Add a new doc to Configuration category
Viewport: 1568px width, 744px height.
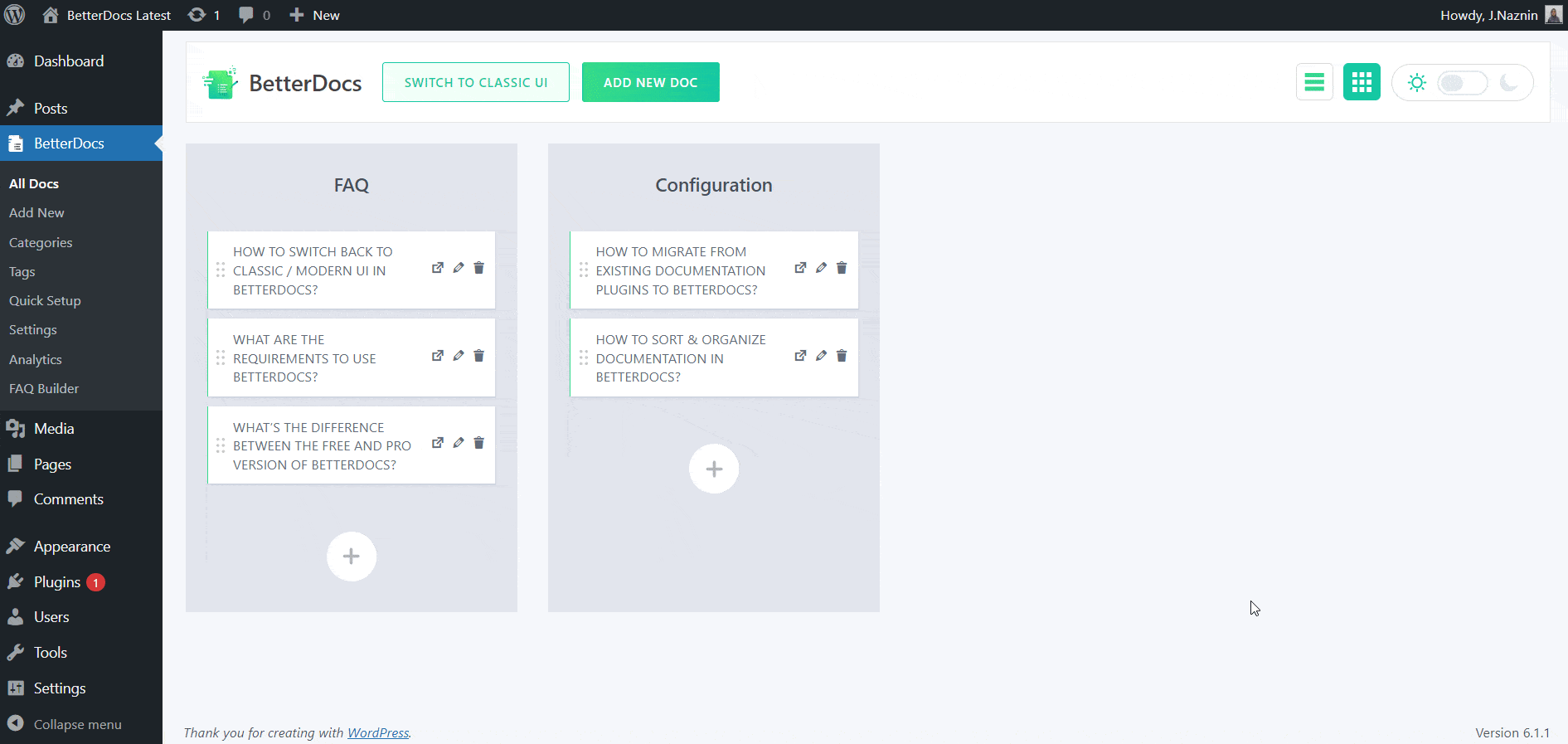point(714,469)
